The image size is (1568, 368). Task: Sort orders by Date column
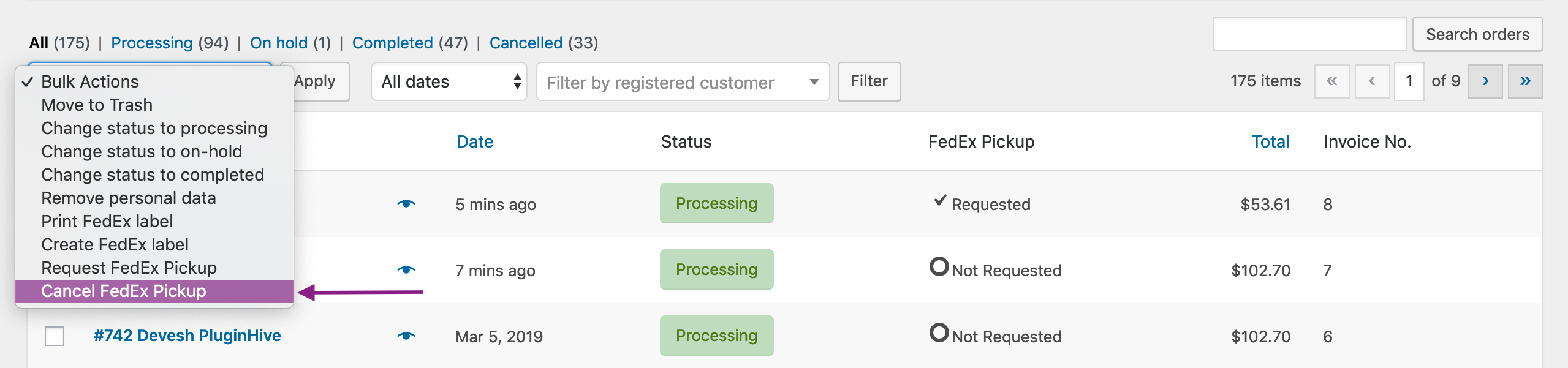point(475,142)
